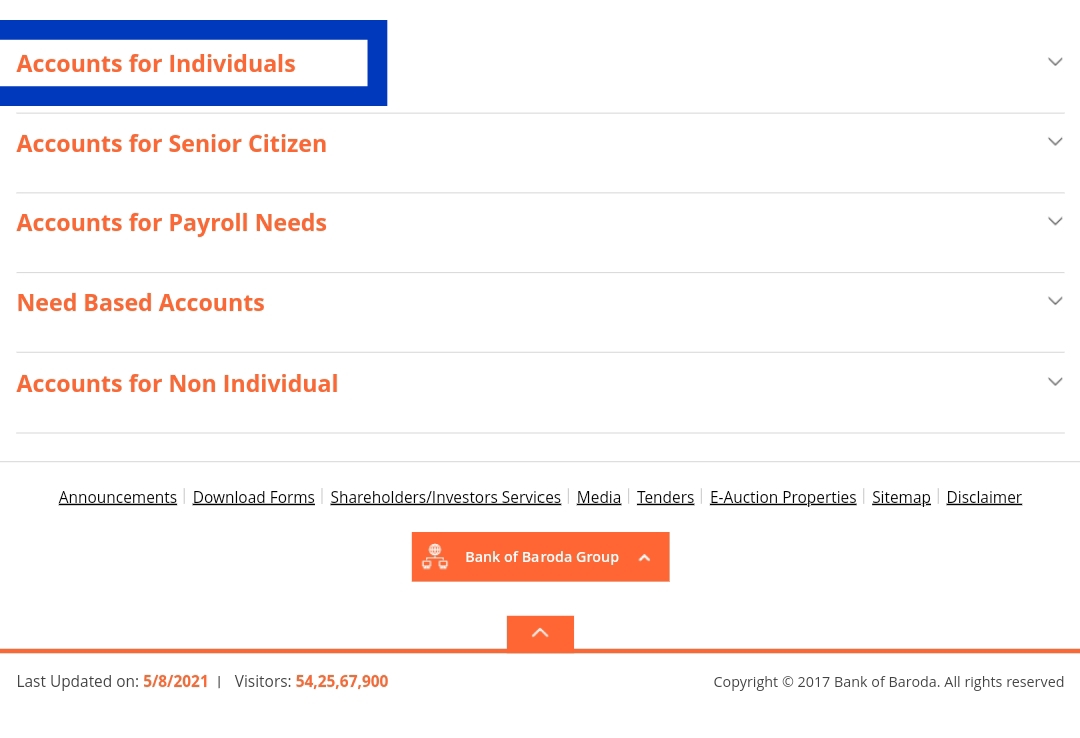Expand the Accounts for Individuals chevron
The image size is (1080, 738).
pyautogui.click(x=1055, y=62)
